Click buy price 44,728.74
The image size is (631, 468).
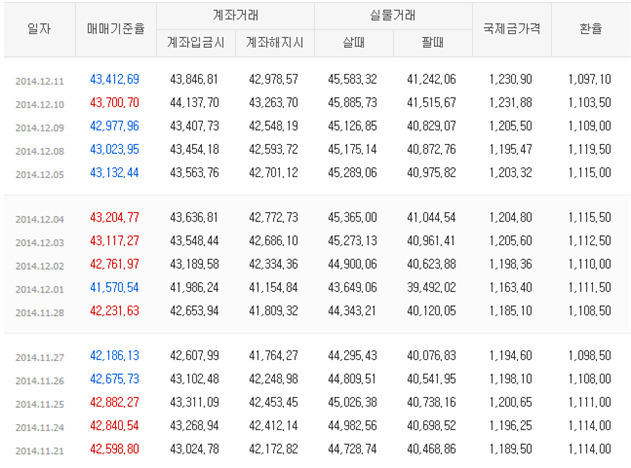coord(353,449)
